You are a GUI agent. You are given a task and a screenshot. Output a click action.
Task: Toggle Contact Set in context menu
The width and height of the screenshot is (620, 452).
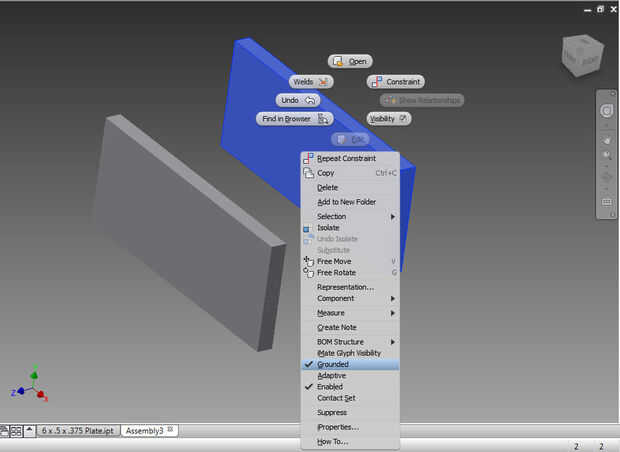350,398
